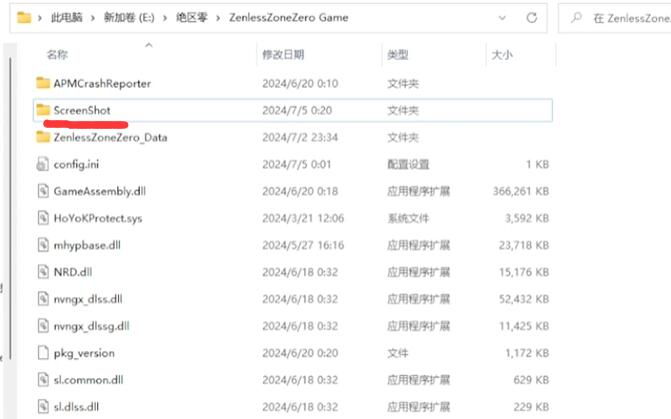Select the config.ini file icon
671x419 pixels.
click(x=43, y=164)
